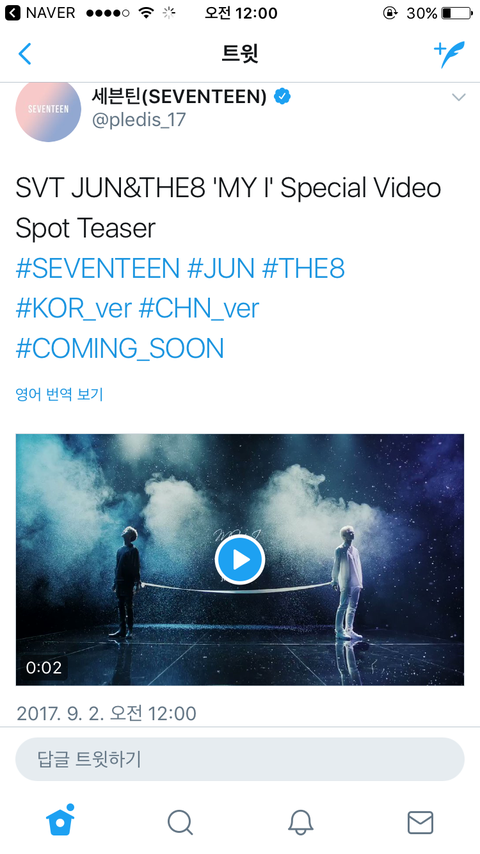Expand the tweet options chevron

tap(459, 97)
